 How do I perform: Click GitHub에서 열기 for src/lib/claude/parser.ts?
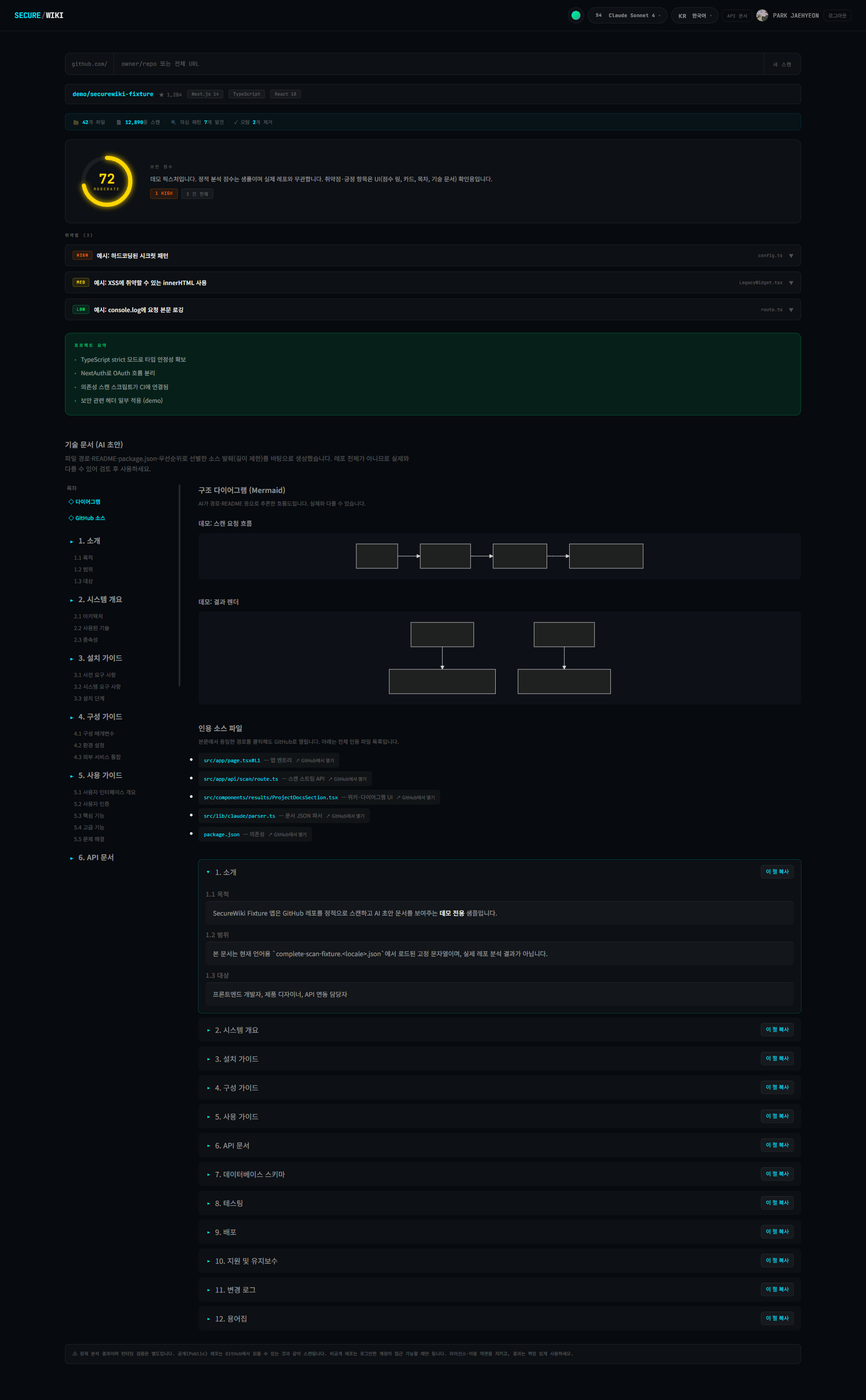coord(345,816)
